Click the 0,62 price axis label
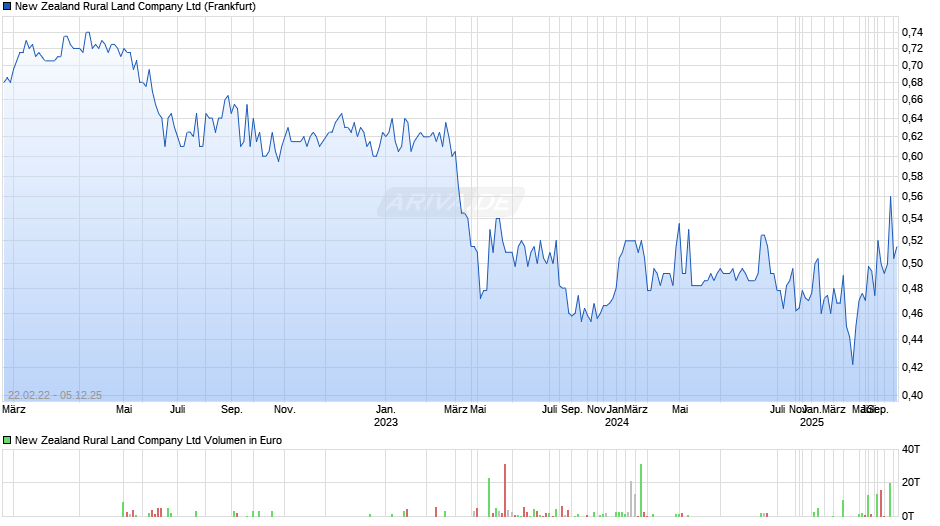 point(912,137)
